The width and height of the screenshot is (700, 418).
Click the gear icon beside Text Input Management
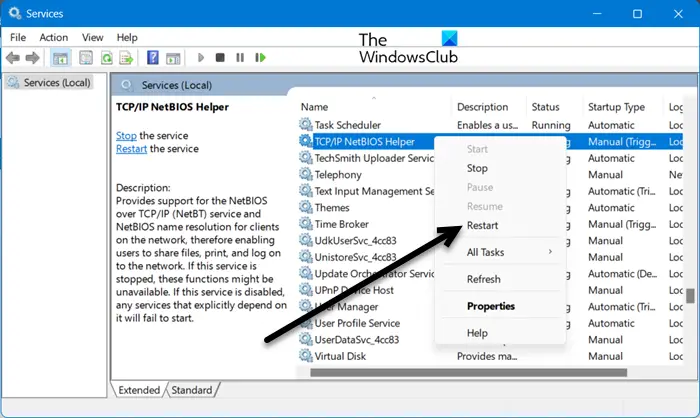pos(306,191)
